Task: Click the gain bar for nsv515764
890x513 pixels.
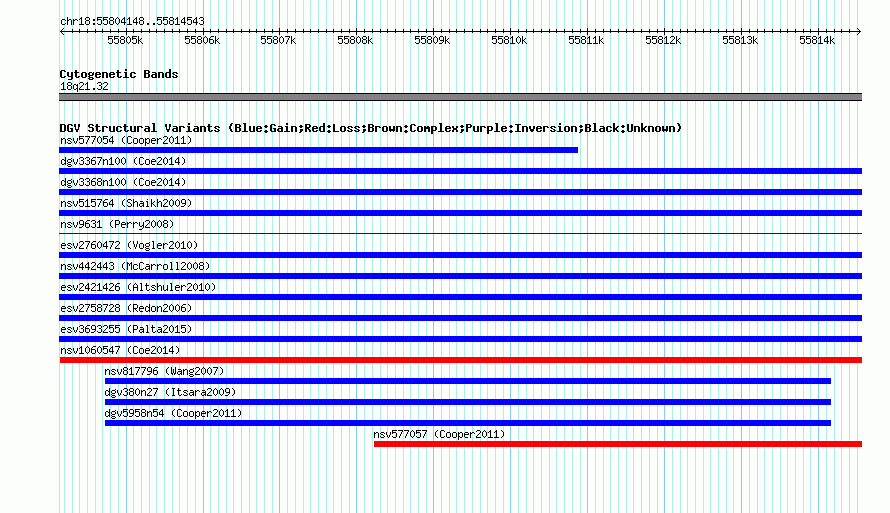Action: (460, 213)
